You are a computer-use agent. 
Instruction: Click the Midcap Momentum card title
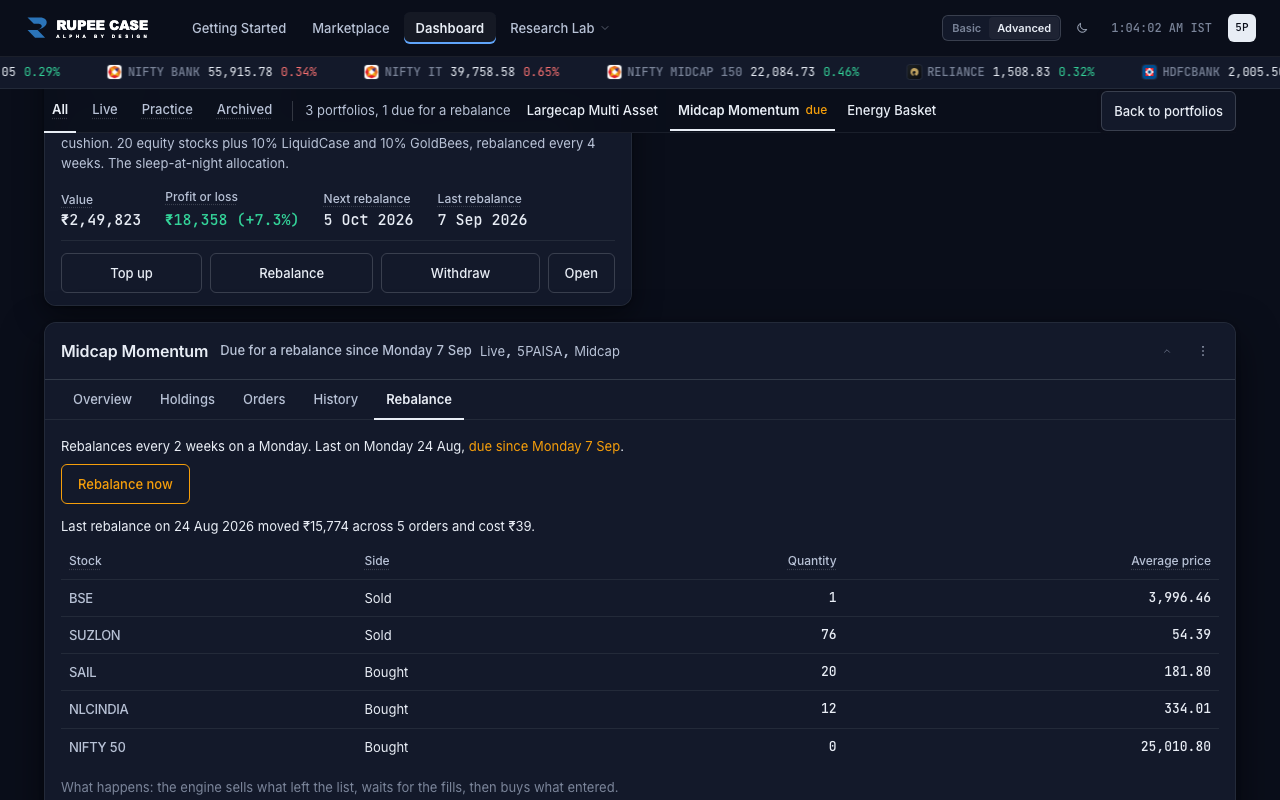134,351
